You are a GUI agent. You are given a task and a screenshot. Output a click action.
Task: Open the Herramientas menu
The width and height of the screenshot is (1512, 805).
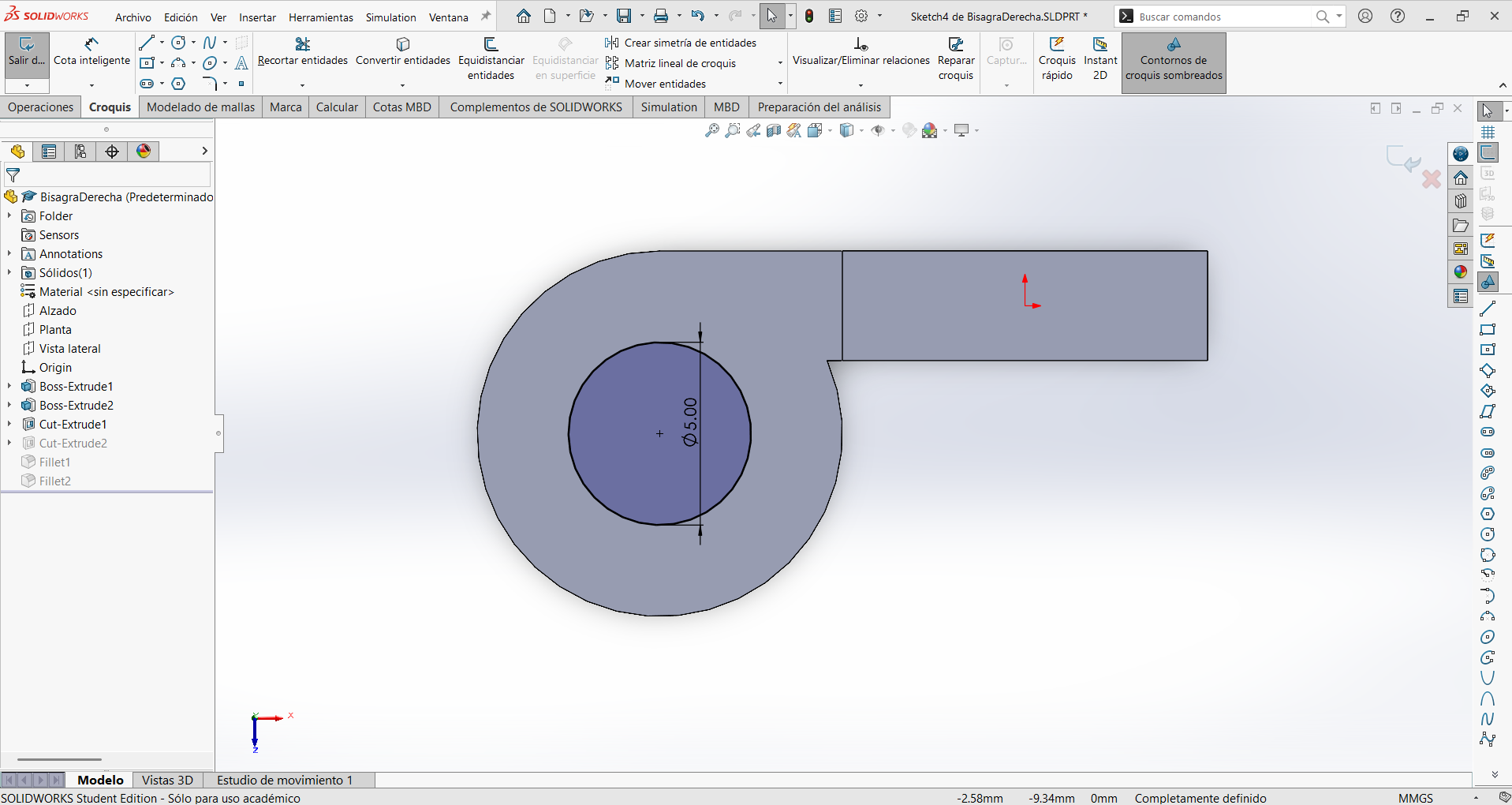(321, 17)
